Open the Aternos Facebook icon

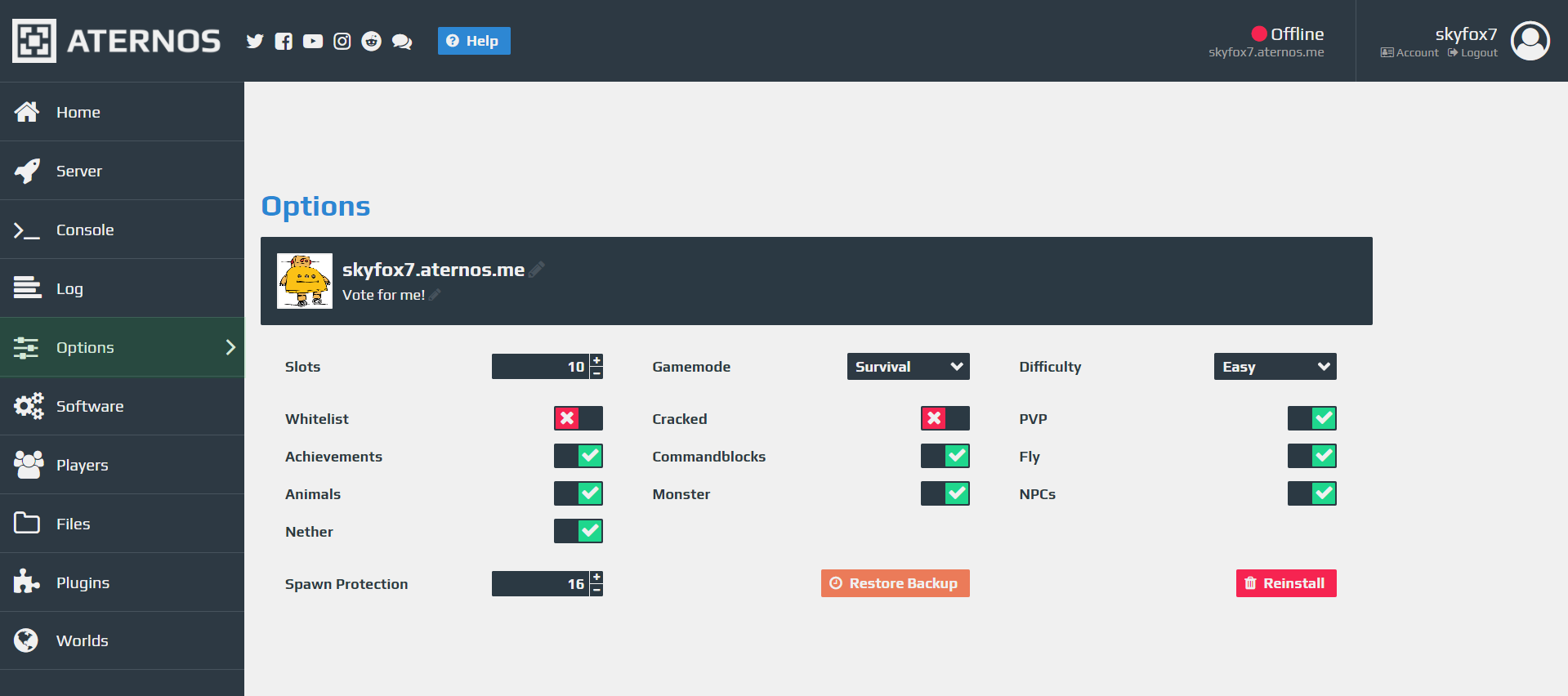[x=284, y=41]
